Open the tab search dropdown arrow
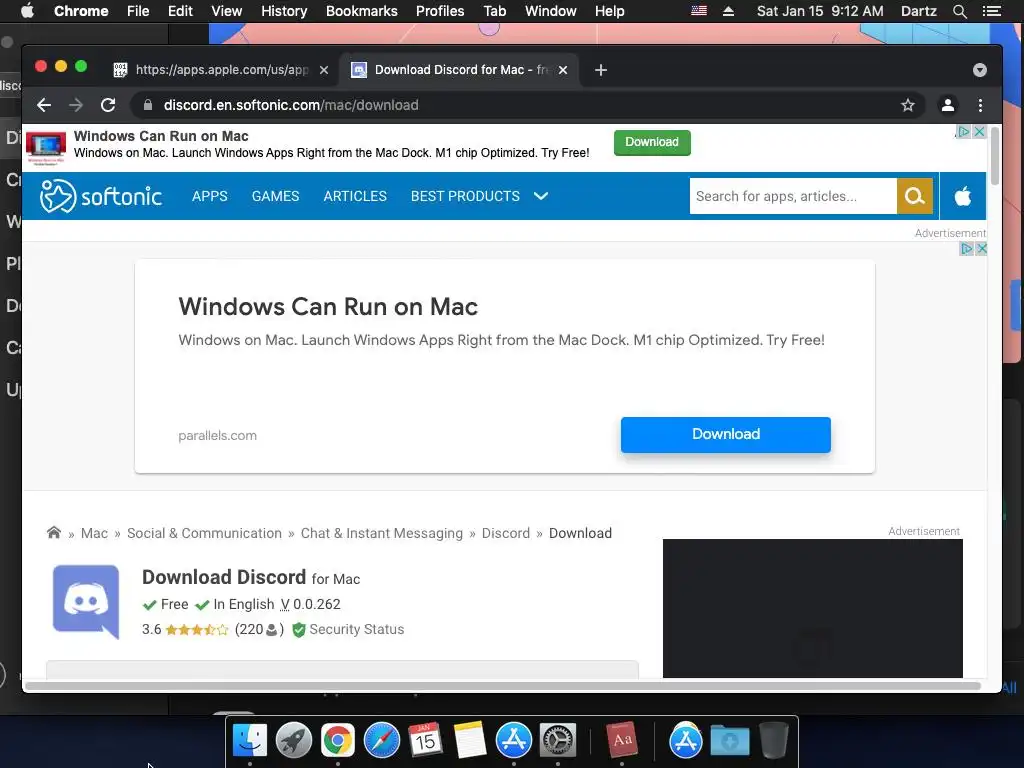 (980, 70)
